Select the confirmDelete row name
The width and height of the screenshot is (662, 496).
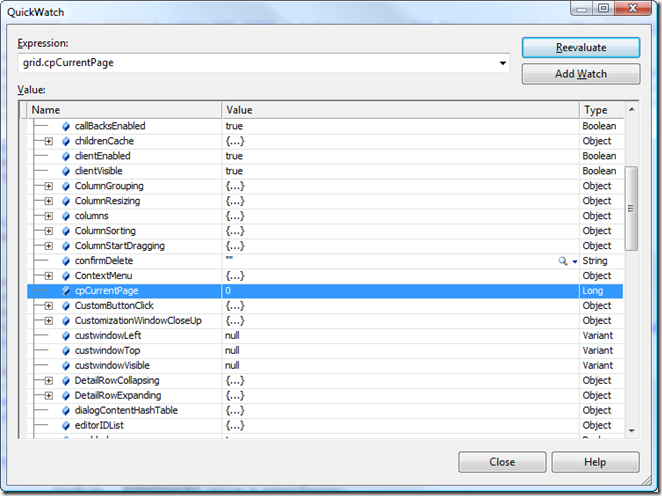coord(104,261)
